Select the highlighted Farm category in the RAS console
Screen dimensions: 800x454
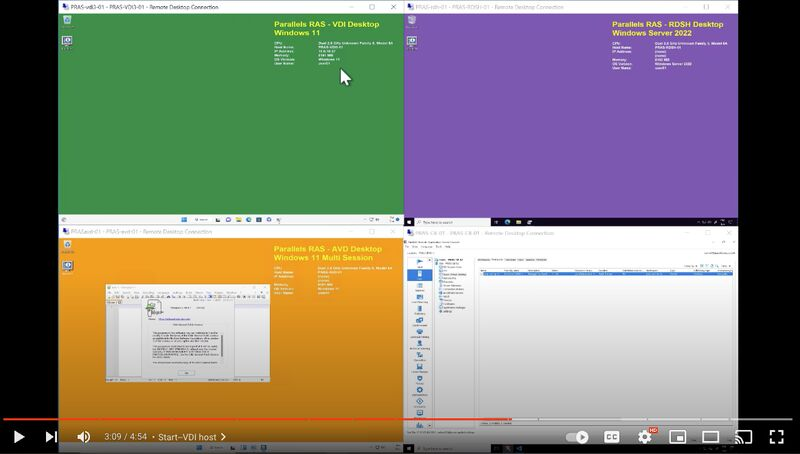419,275
